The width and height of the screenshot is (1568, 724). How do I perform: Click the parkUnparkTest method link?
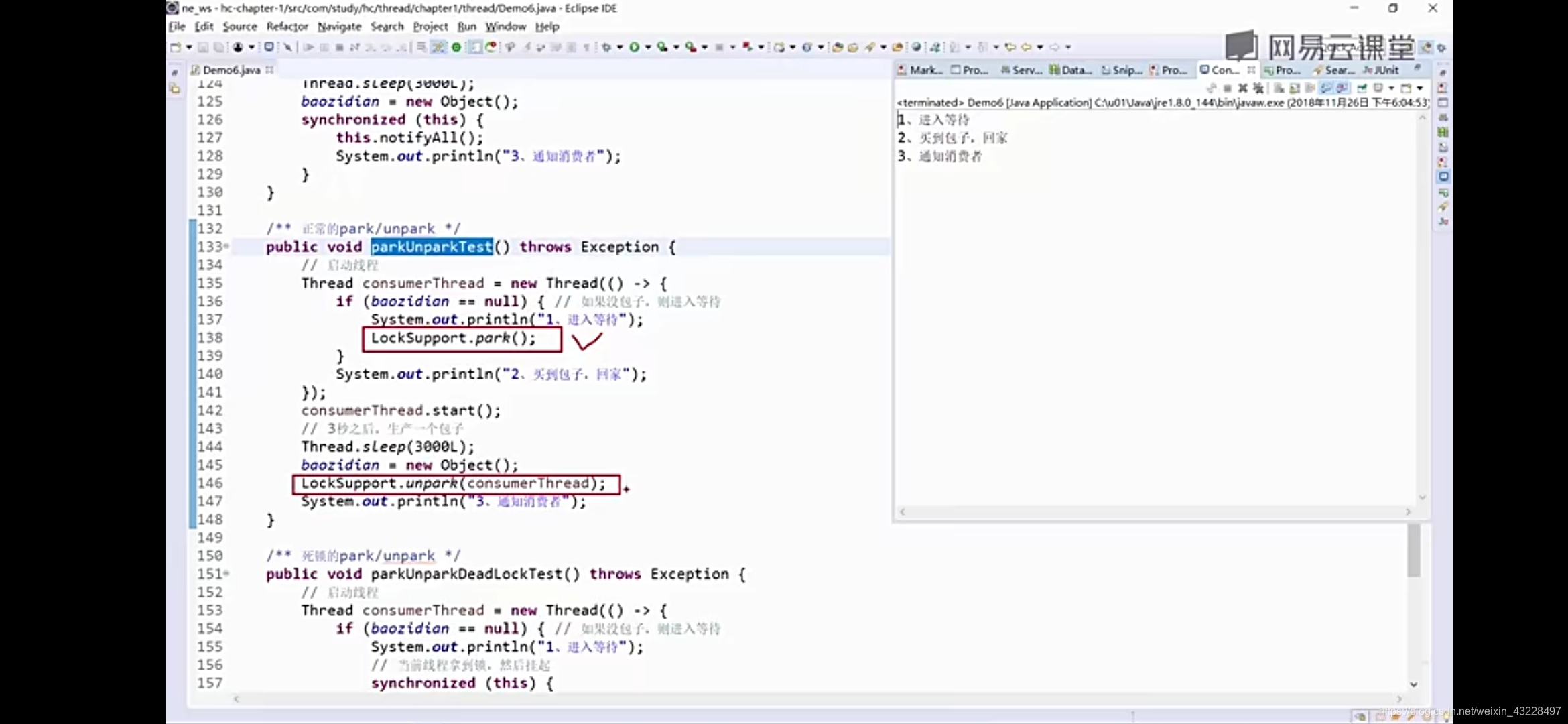click(x=432, y=247)
